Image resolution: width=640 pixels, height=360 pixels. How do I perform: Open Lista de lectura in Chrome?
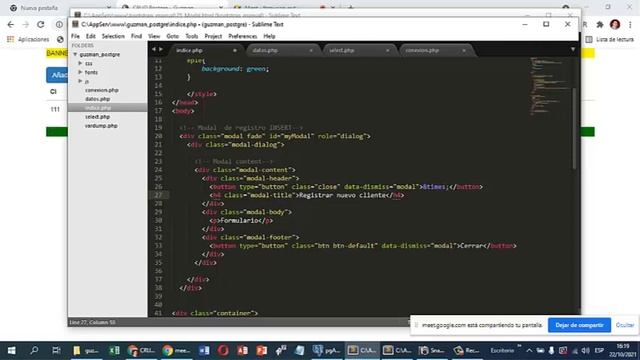610,40
